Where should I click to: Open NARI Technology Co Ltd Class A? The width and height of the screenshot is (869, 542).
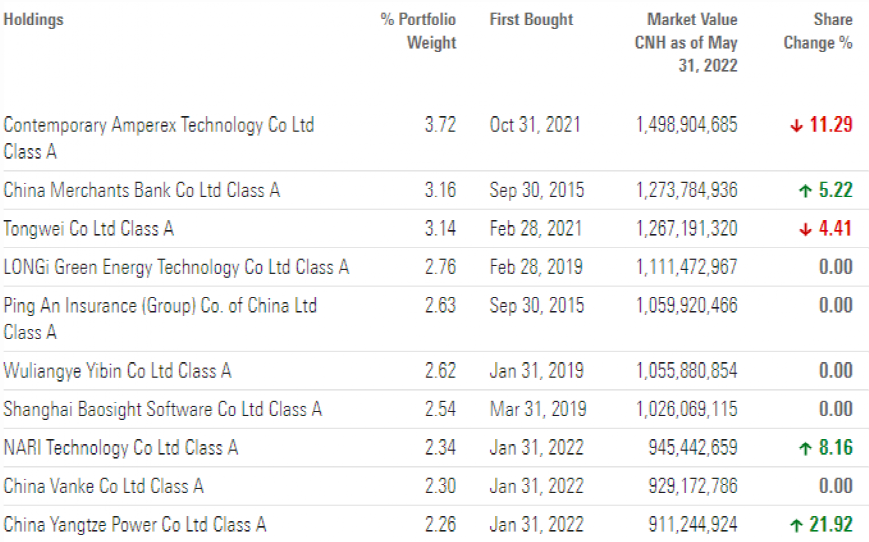tap(120, 448)
